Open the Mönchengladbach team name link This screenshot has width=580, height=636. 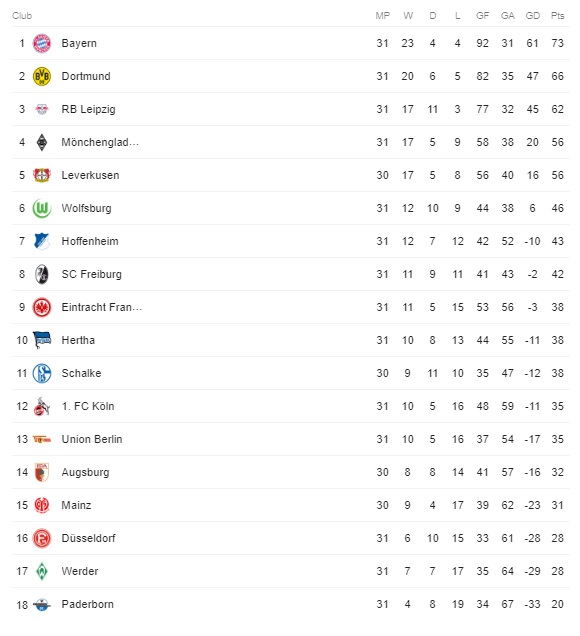pyautogui.click(x=100, y=142)
